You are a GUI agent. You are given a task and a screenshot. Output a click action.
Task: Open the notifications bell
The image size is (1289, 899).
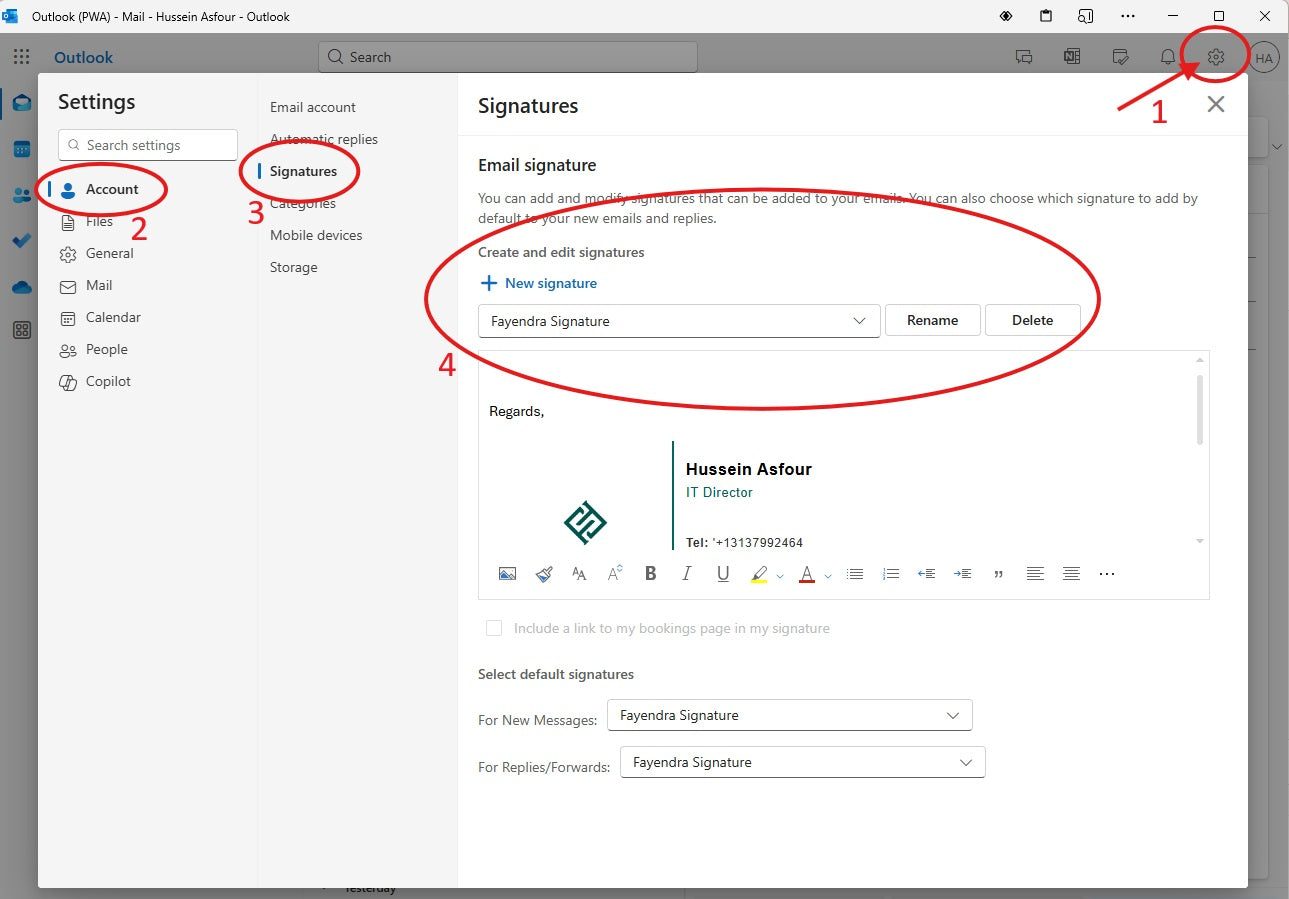1167,57
